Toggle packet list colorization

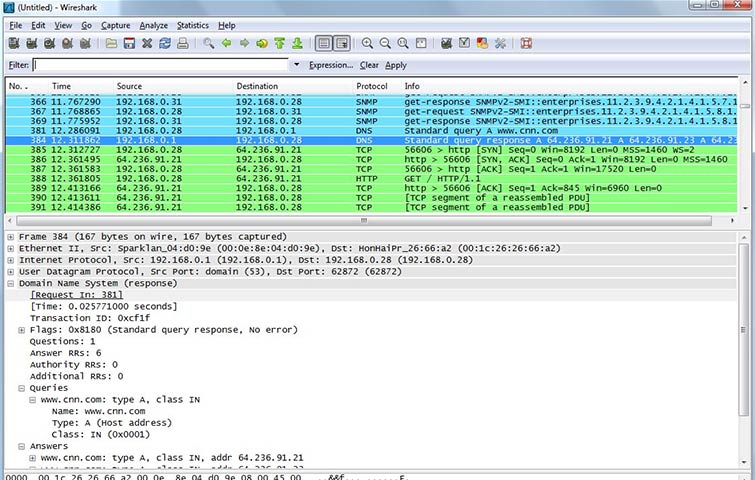[x=324, y=43]
